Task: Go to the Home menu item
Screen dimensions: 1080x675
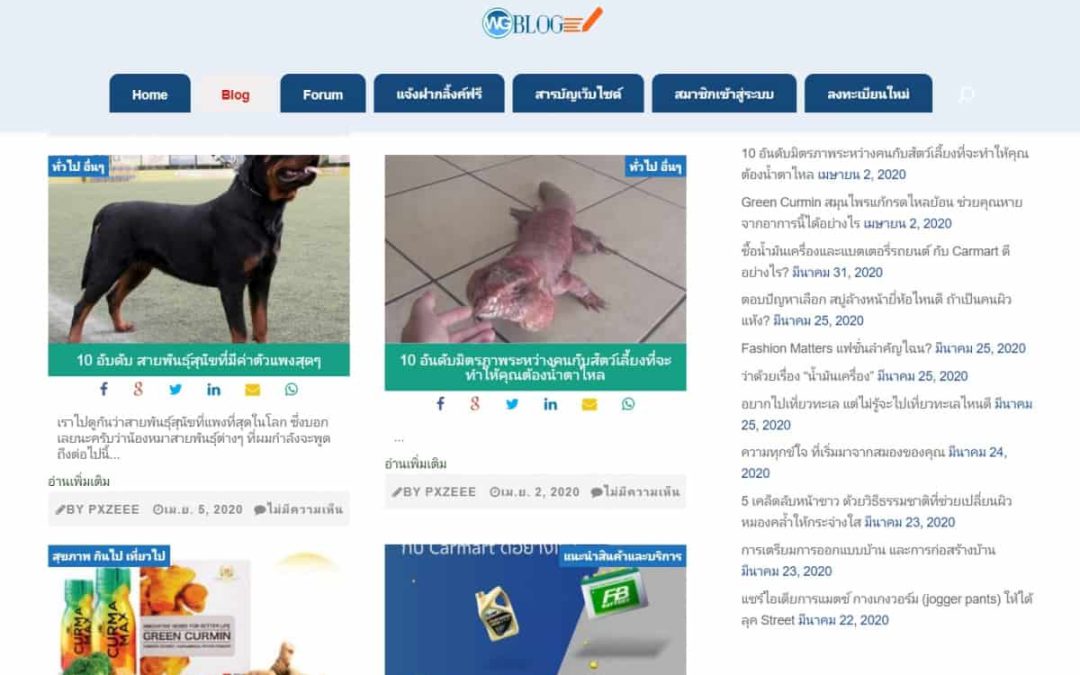Action: click(149, 94)
